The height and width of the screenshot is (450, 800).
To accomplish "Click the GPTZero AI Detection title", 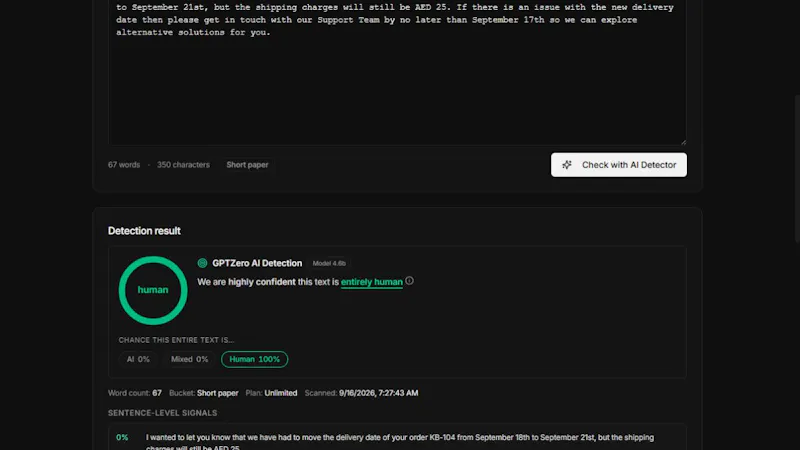I will point(257,263).
